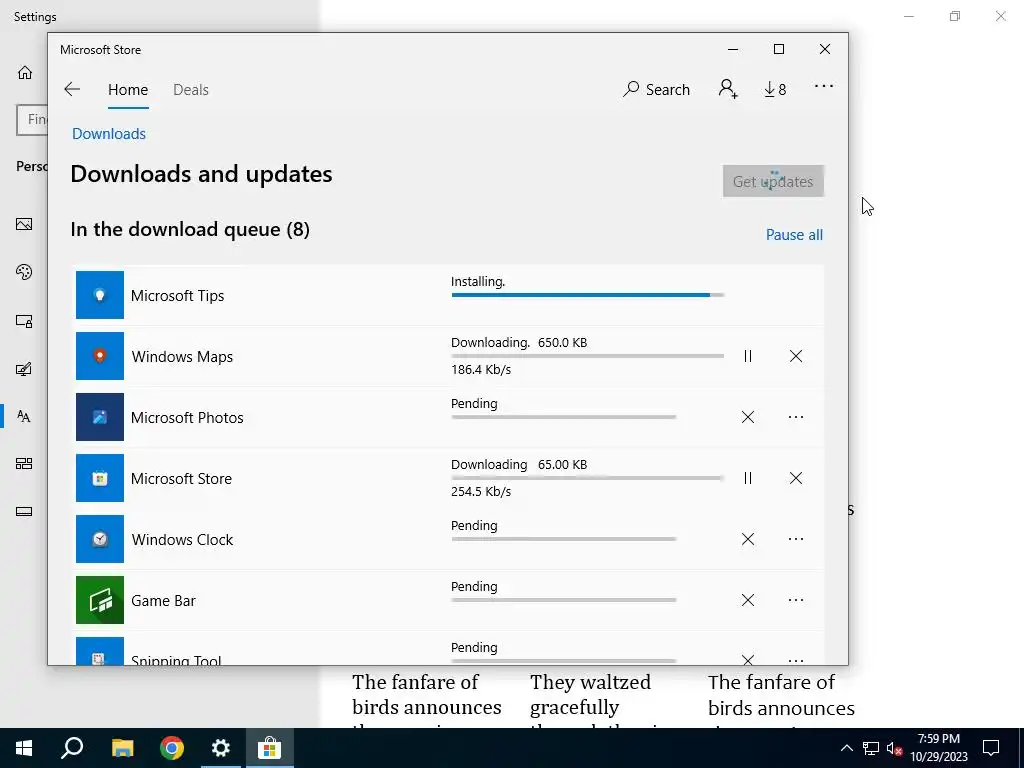Open Themes in Settings sidebar
The width and height of the screenshot is (1024, 768).
click(x=24, y=369)
